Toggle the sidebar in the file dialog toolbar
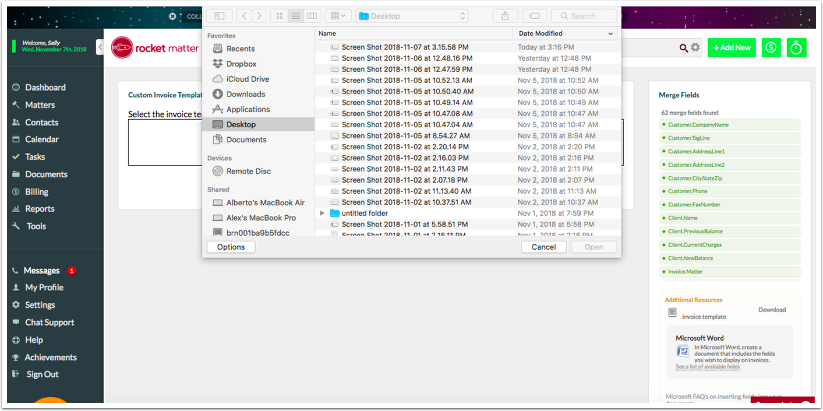823x411 pixels. click(219, 16)
